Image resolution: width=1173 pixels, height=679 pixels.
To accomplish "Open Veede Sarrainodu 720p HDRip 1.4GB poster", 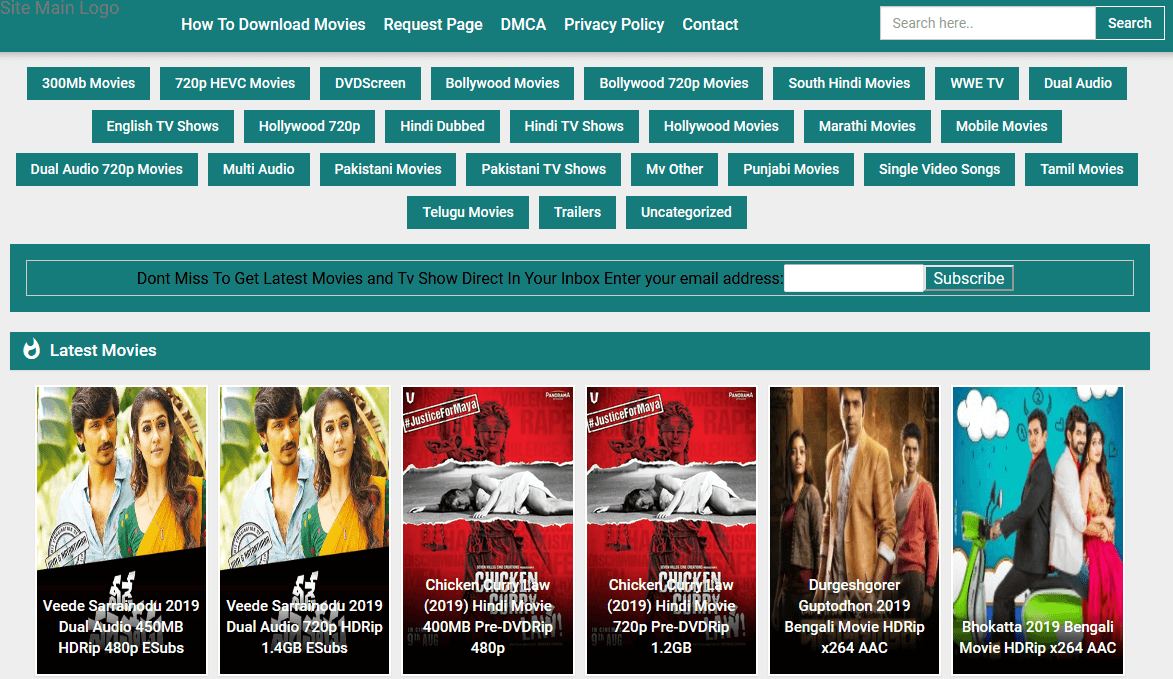I will point(304,530).
